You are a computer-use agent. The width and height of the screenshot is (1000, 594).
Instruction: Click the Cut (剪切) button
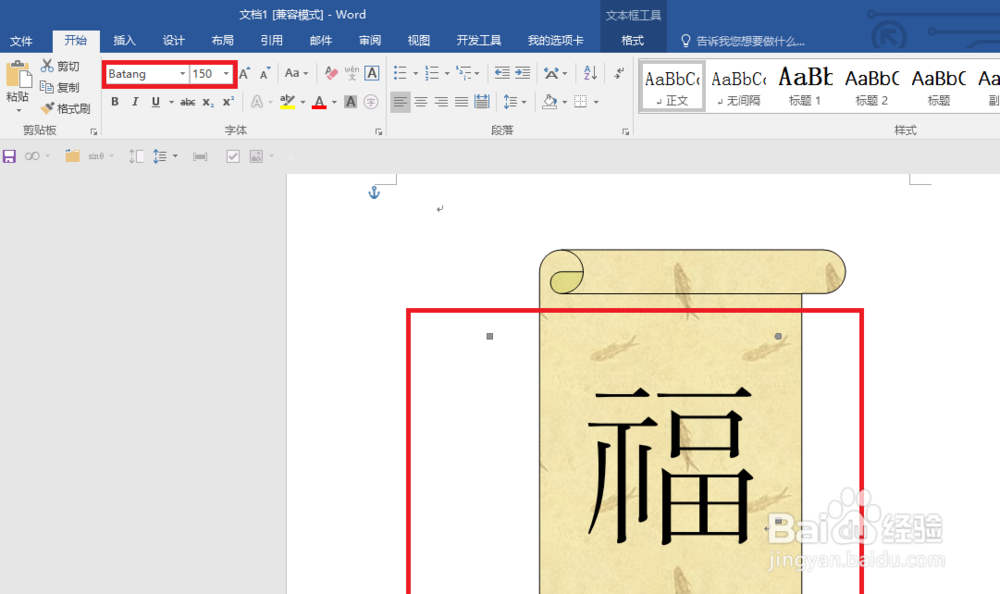60,66
